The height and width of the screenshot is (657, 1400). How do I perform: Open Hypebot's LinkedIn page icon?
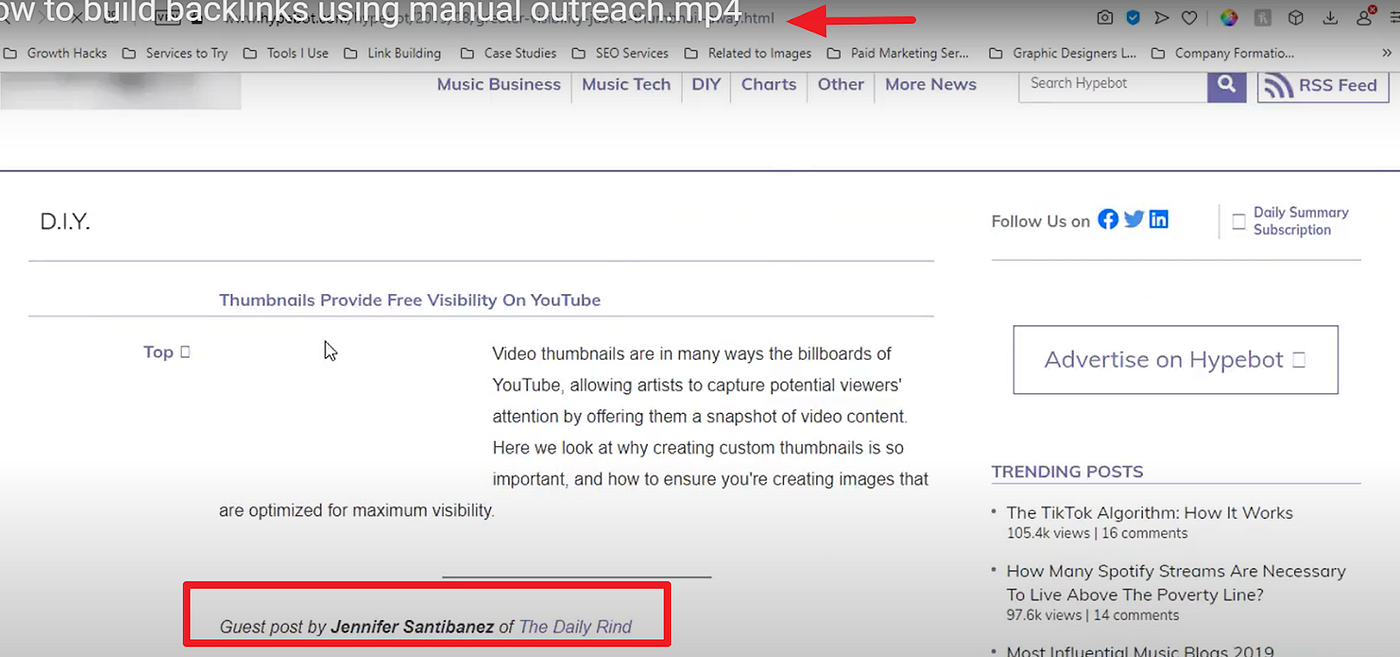coord(1159,219)
